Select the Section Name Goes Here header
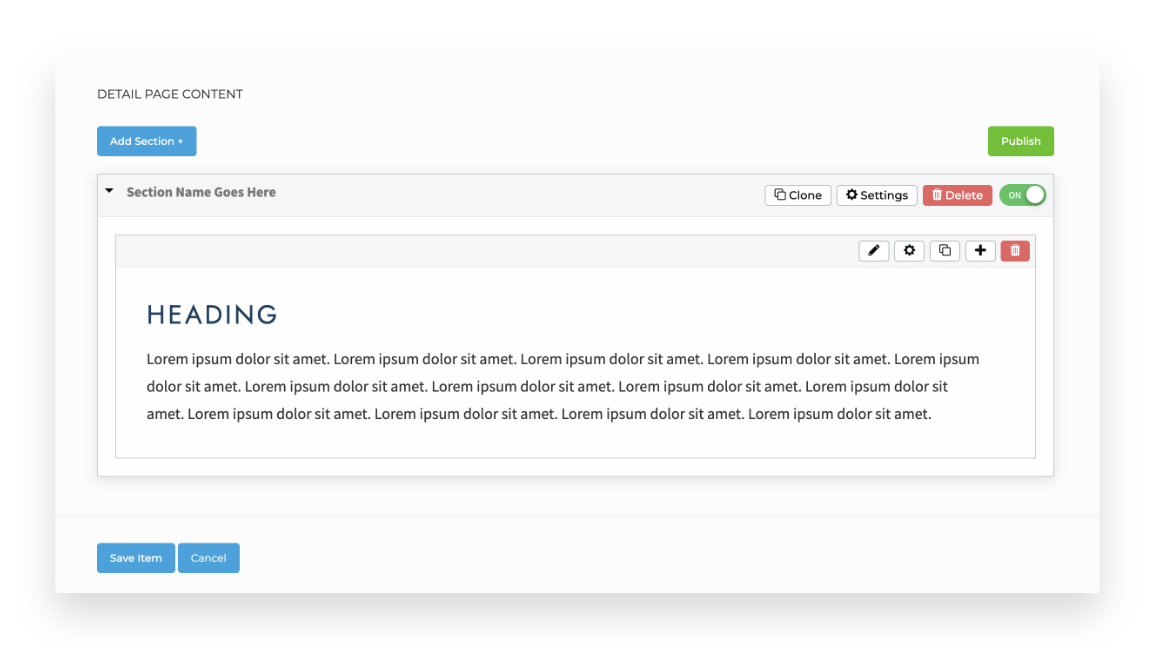 [x=200, y=192]
